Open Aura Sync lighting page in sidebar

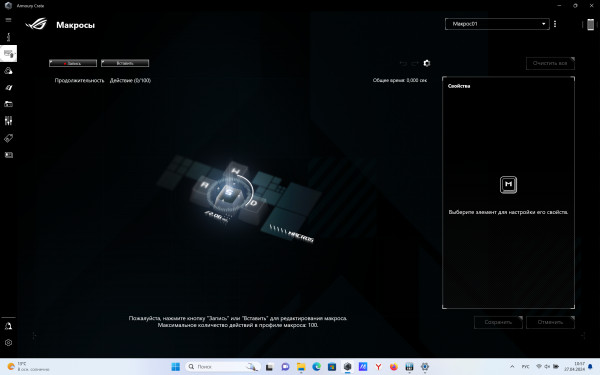(8, 71)
